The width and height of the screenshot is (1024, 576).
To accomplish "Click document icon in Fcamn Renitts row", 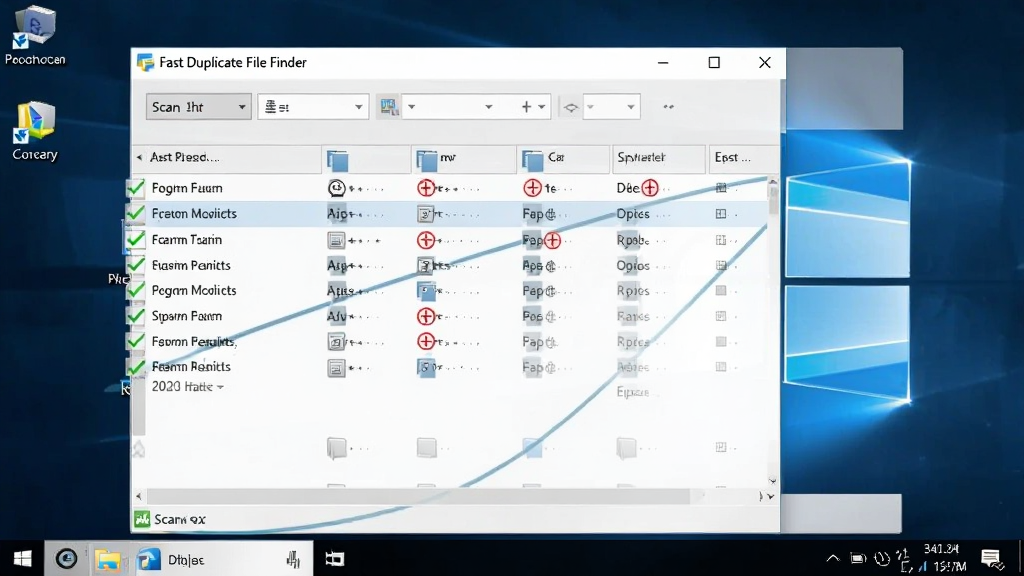I will click(336, 368).
